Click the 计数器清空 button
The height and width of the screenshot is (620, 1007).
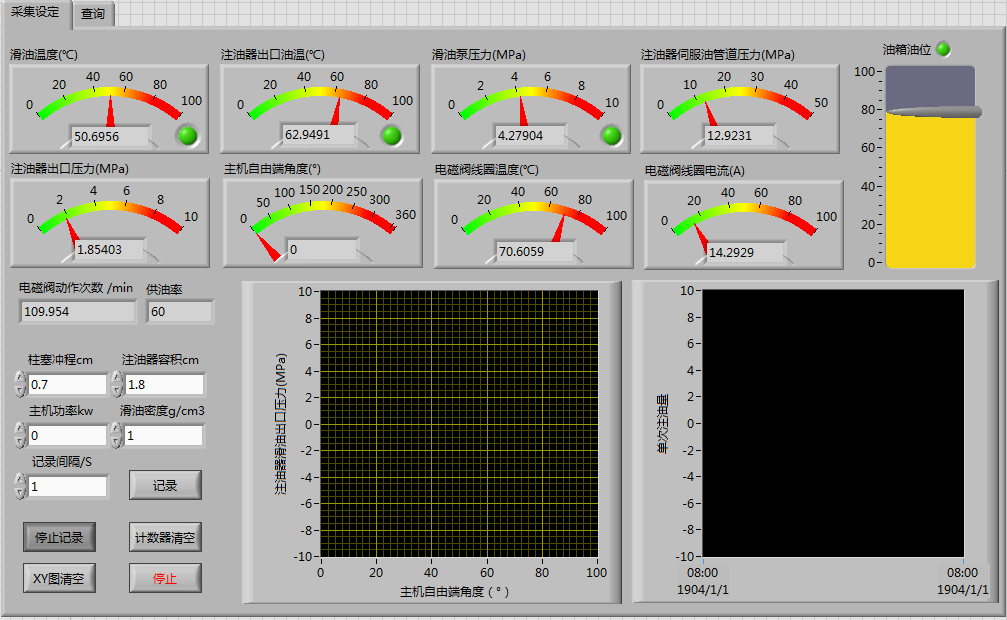165,537
